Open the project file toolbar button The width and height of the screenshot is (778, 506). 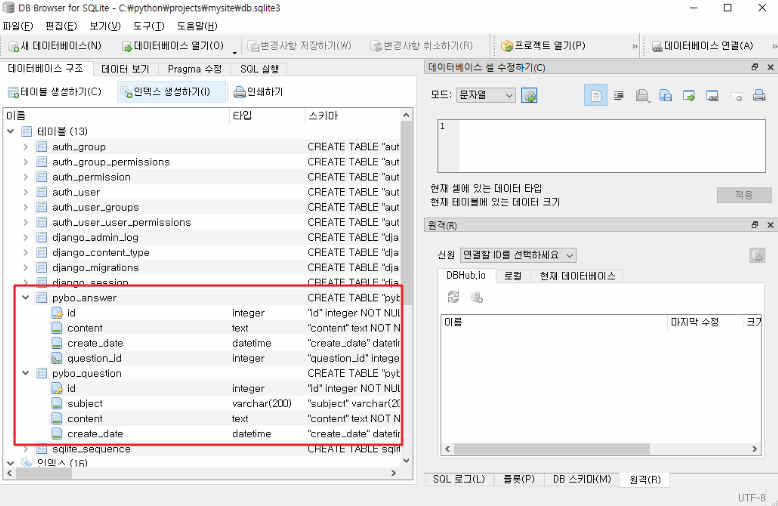click(x=543, y=46)
